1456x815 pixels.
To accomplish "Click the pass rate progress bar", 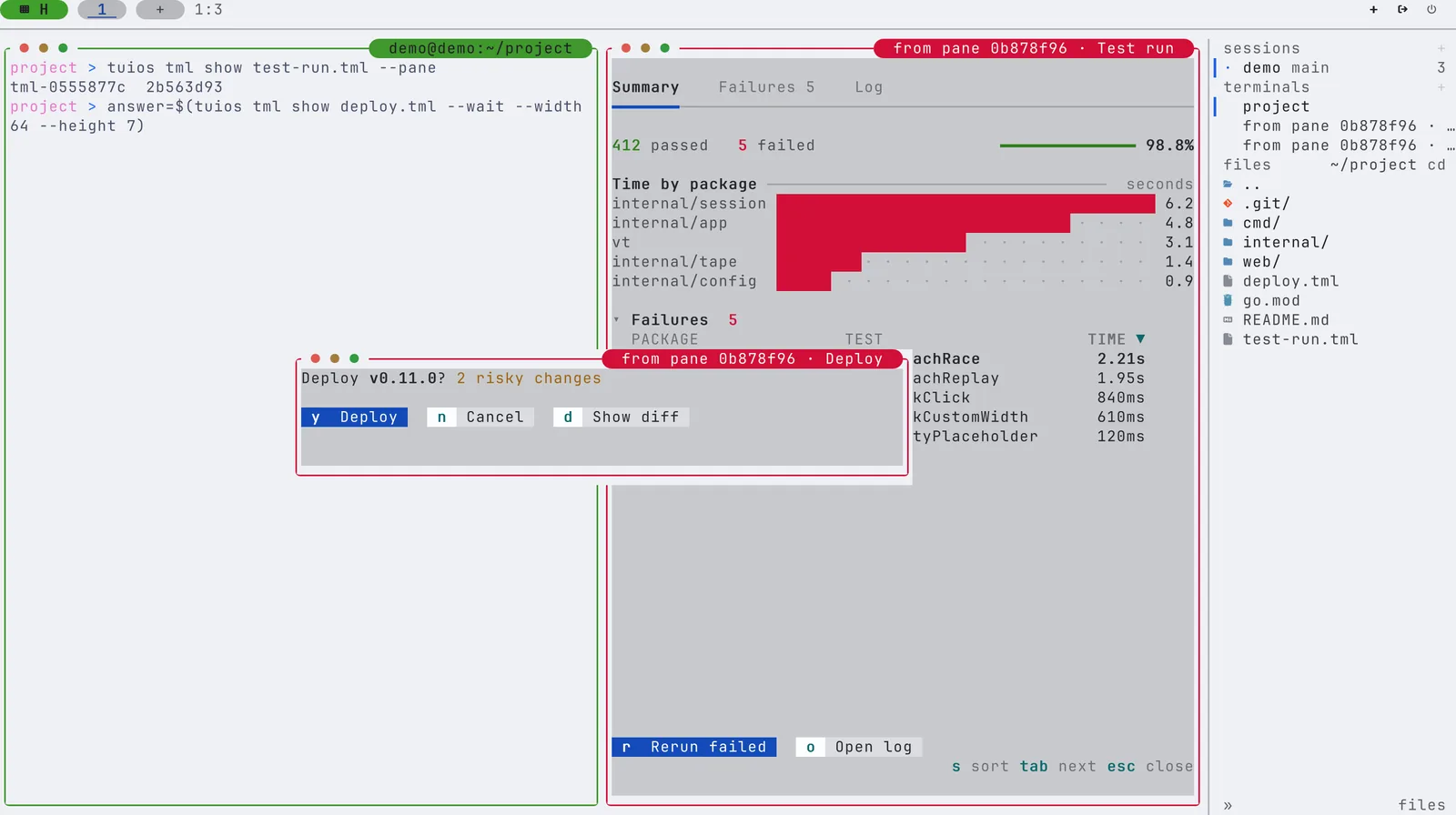I will pyautogui.click(x=1067, y=146).
